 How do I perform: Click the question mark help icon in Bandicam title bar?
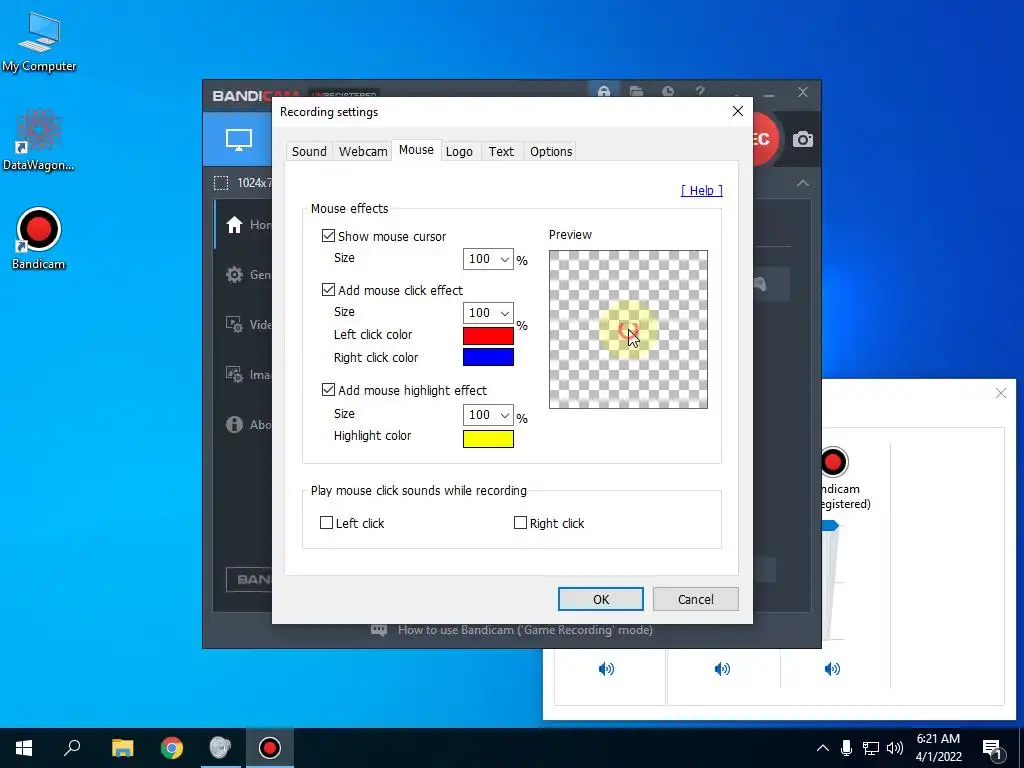tap(700, 91)
